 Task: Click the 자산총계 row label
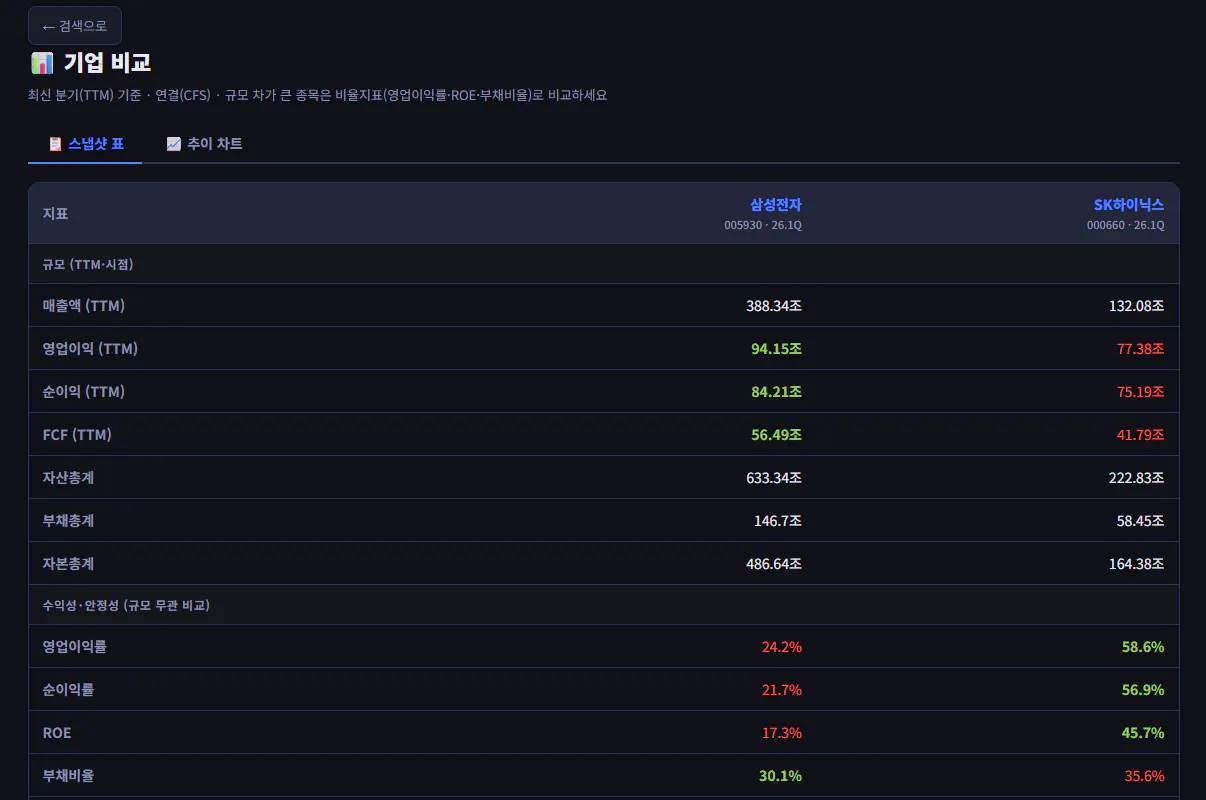pyautogui.click(x=68, y=478)
